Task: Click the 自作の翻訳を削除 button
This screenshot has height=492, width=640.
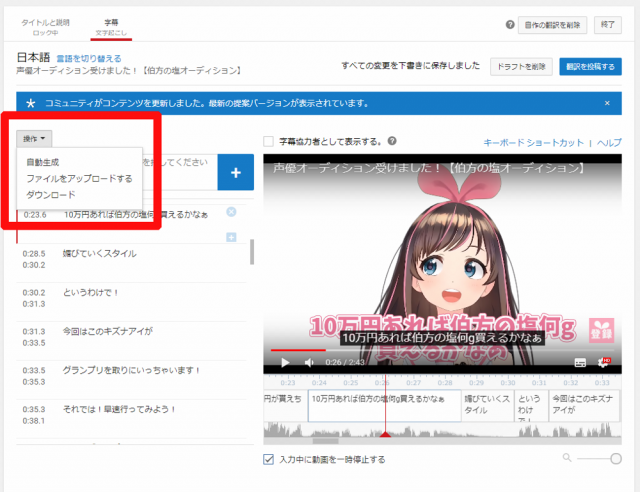Action: [x=552, y=25]
